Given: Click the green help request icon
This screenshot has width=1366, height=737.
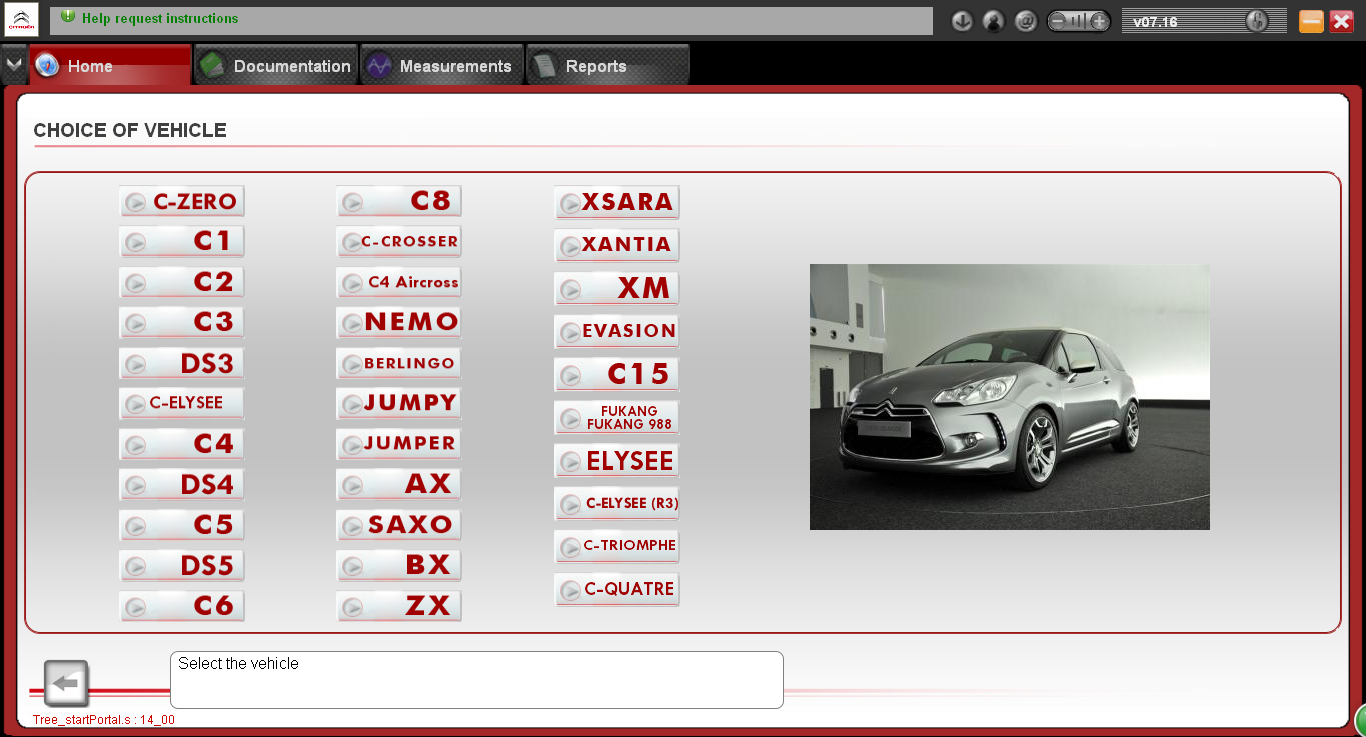Looking at the screenshot, I should coord(67,17).
